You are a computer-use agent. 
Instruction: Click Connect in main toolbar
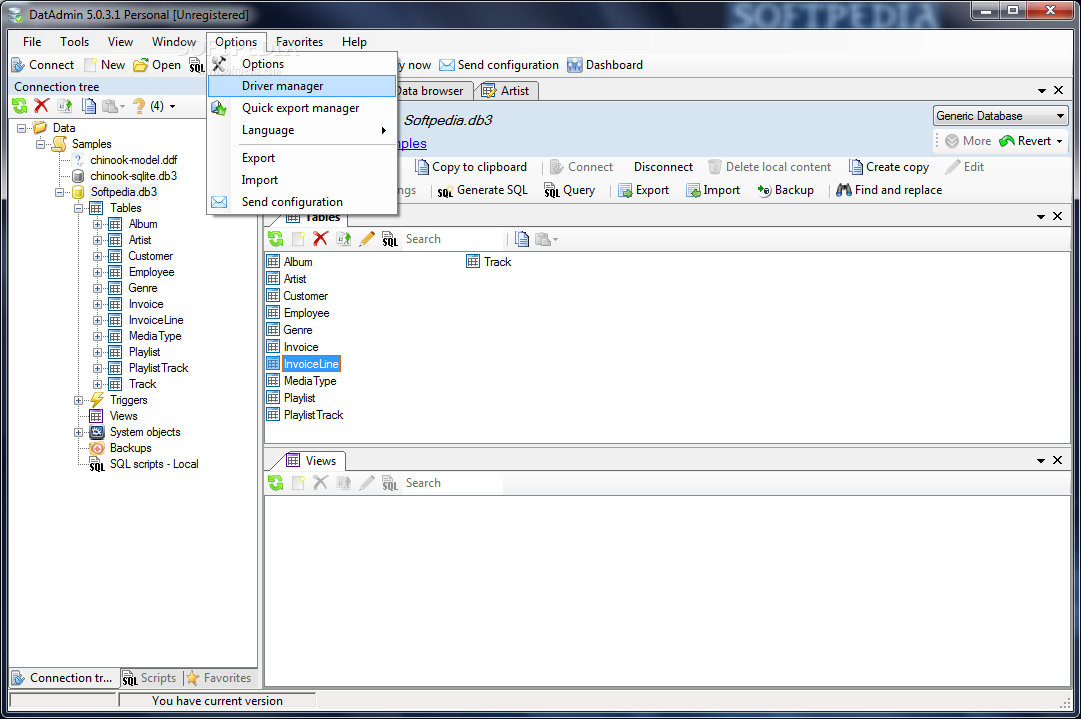(x=43, y=65)
